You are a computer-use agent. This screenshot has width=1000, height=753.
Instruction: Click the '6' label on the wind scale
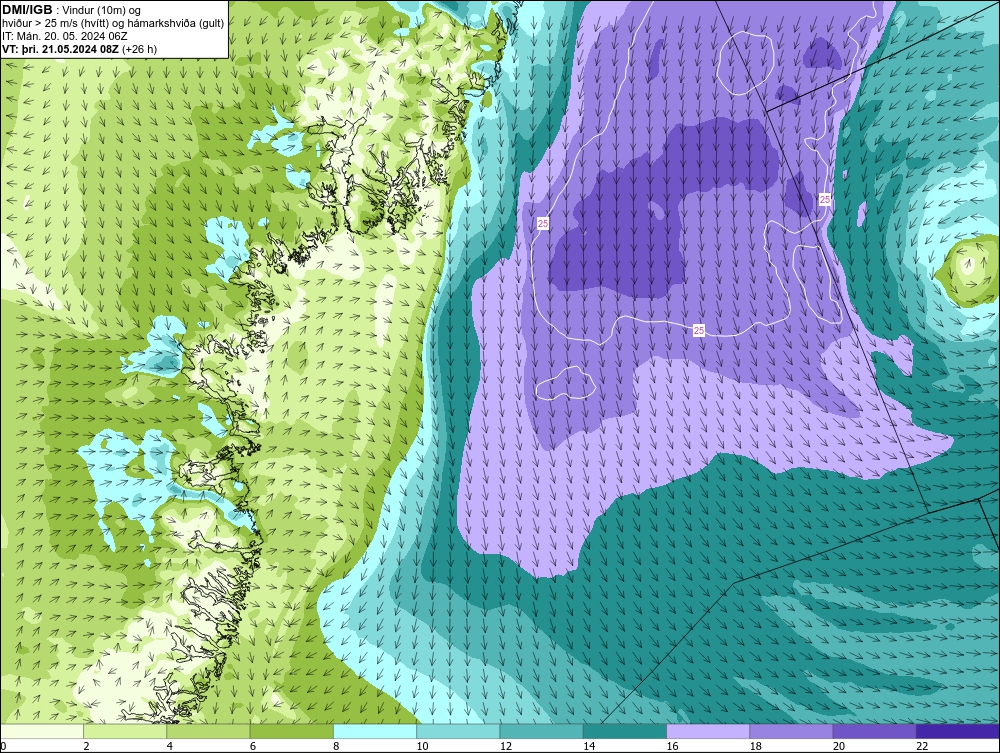(253, 747)
